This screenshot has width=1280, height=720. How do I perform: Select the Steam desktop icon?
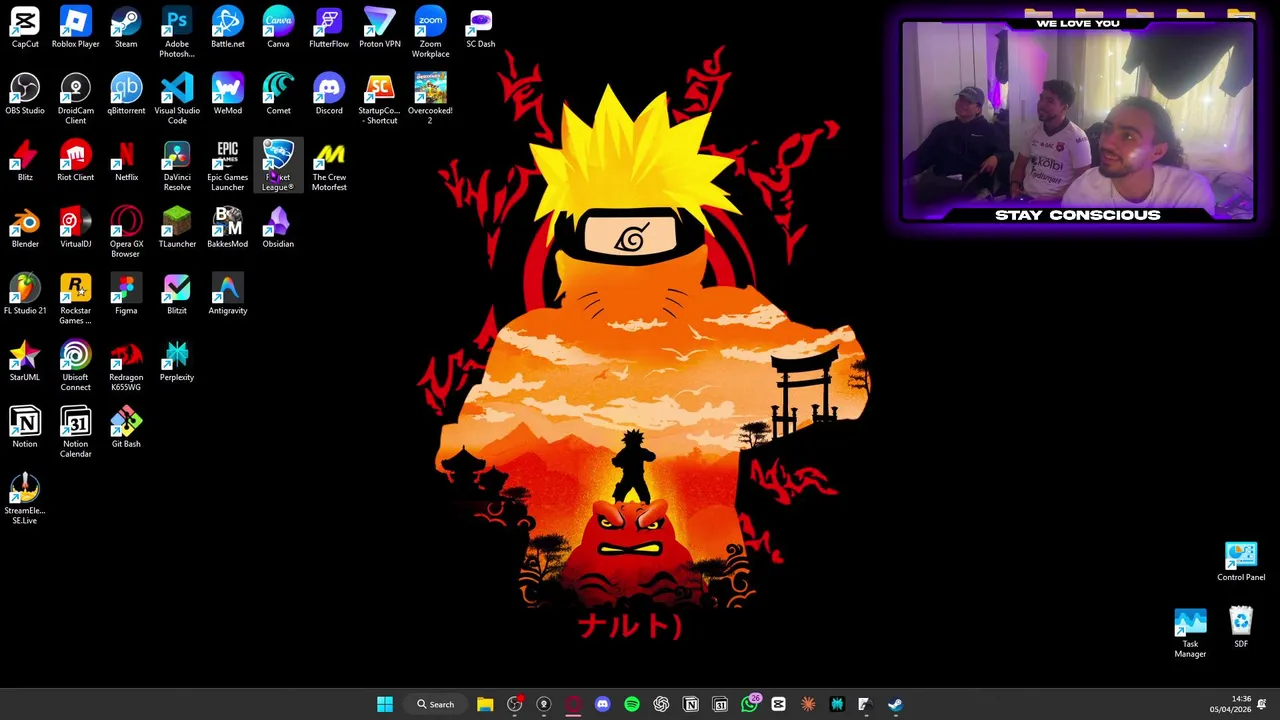126,28
